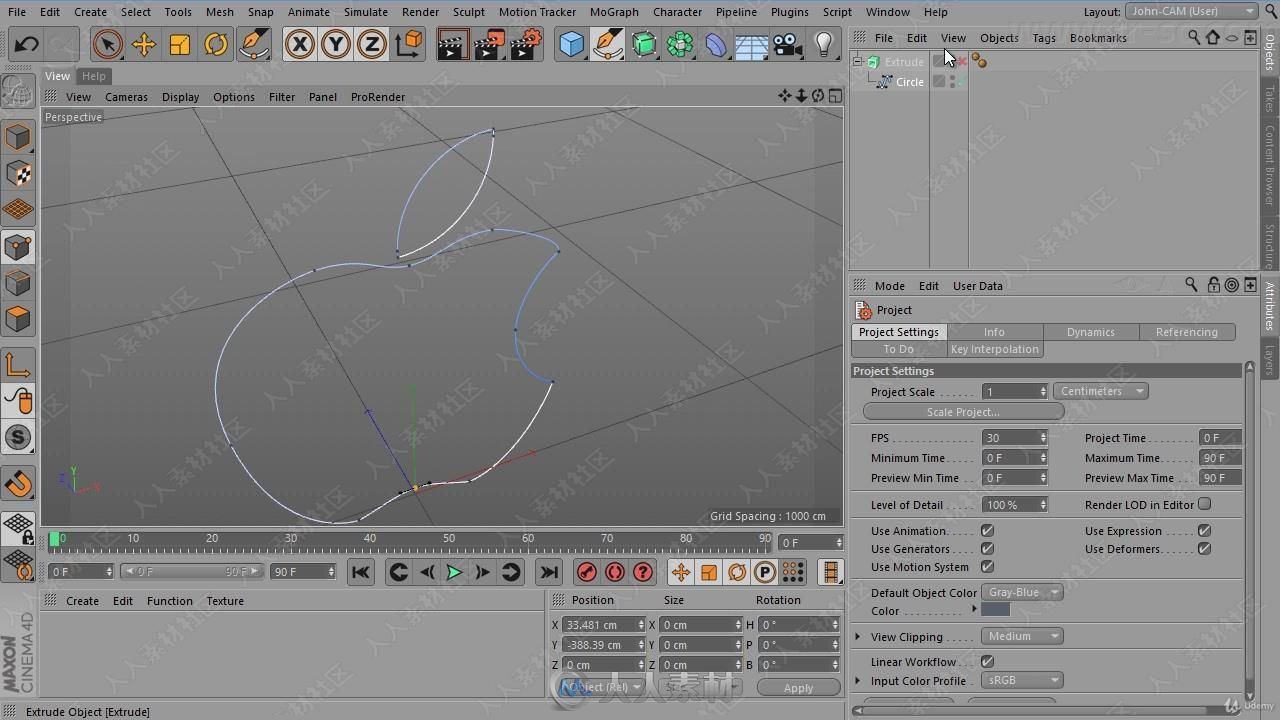Image resolution: width=1280 pixels, height=720 pixels.
Task: Toggle Autokeying button
Action: [x=615, y=572]
